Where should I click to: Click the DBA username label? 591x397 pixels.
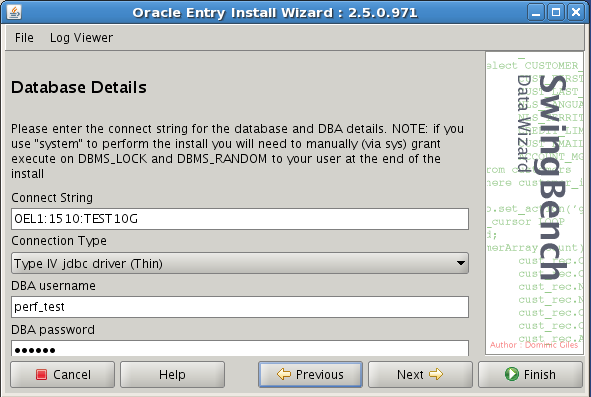click(53, 285)
